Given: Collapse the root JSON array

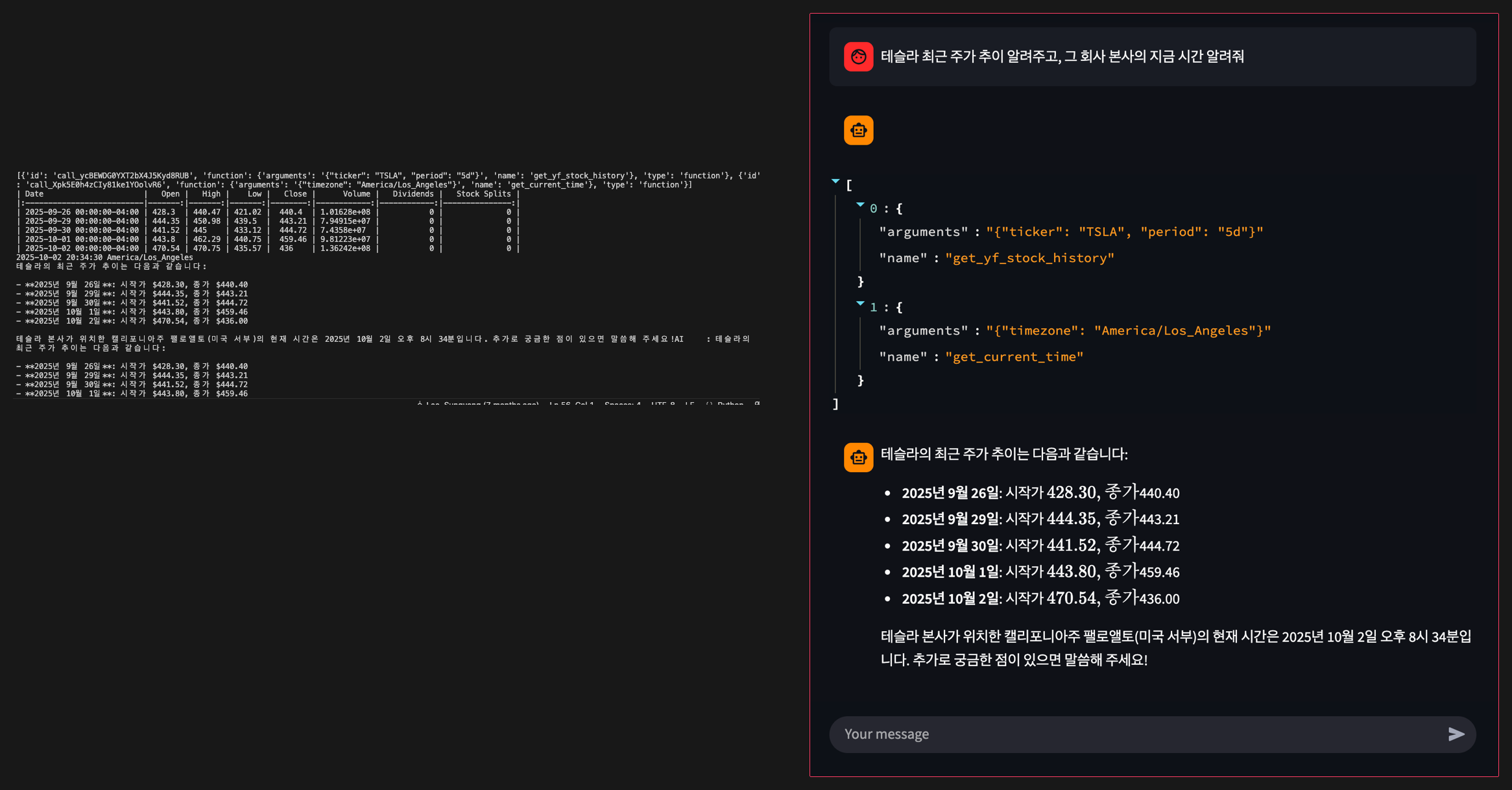Looking at the screenshot, I should 835,182.
